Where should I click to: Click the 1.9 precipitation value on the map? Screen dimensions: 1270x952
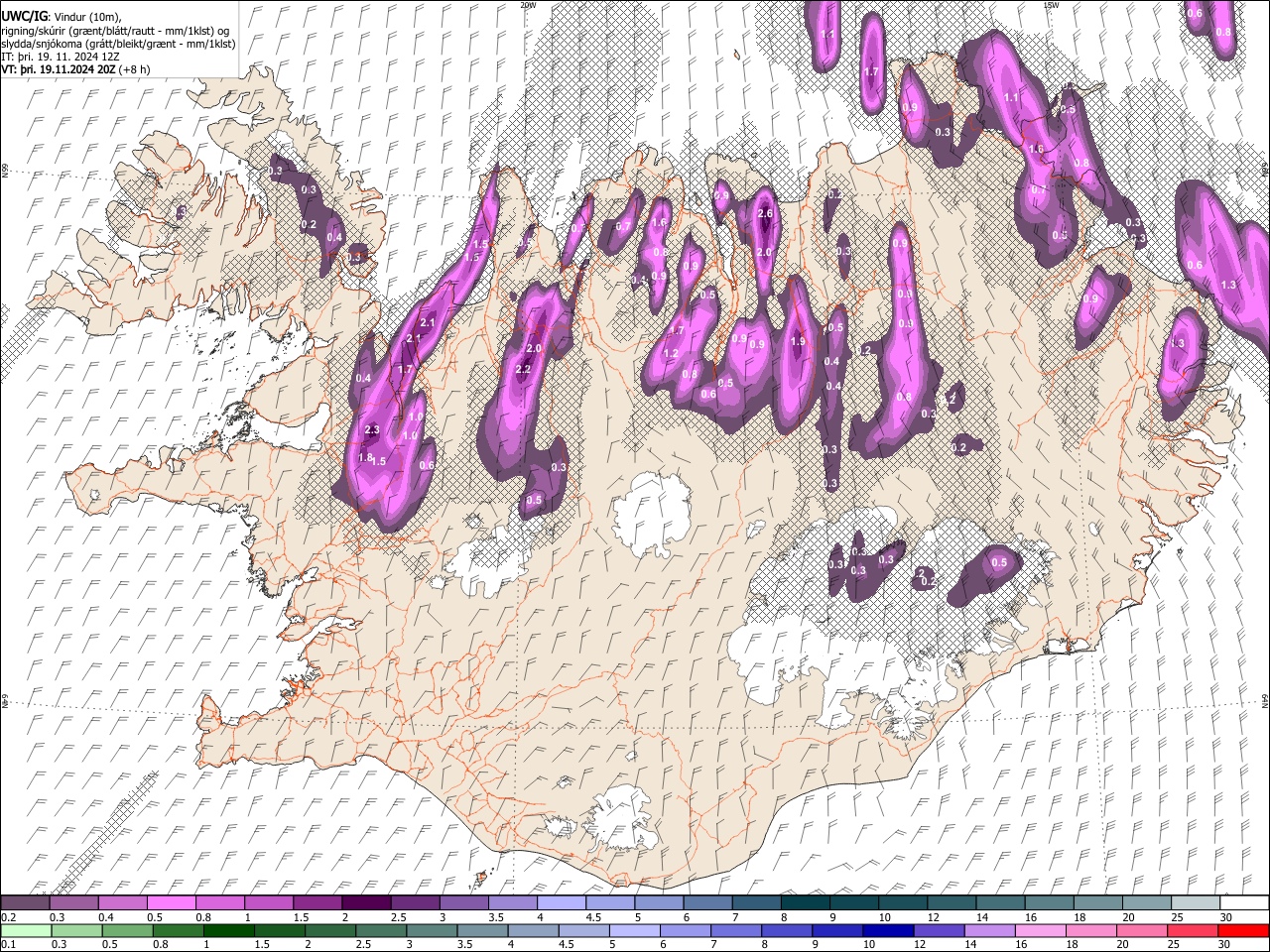[798, 341]
